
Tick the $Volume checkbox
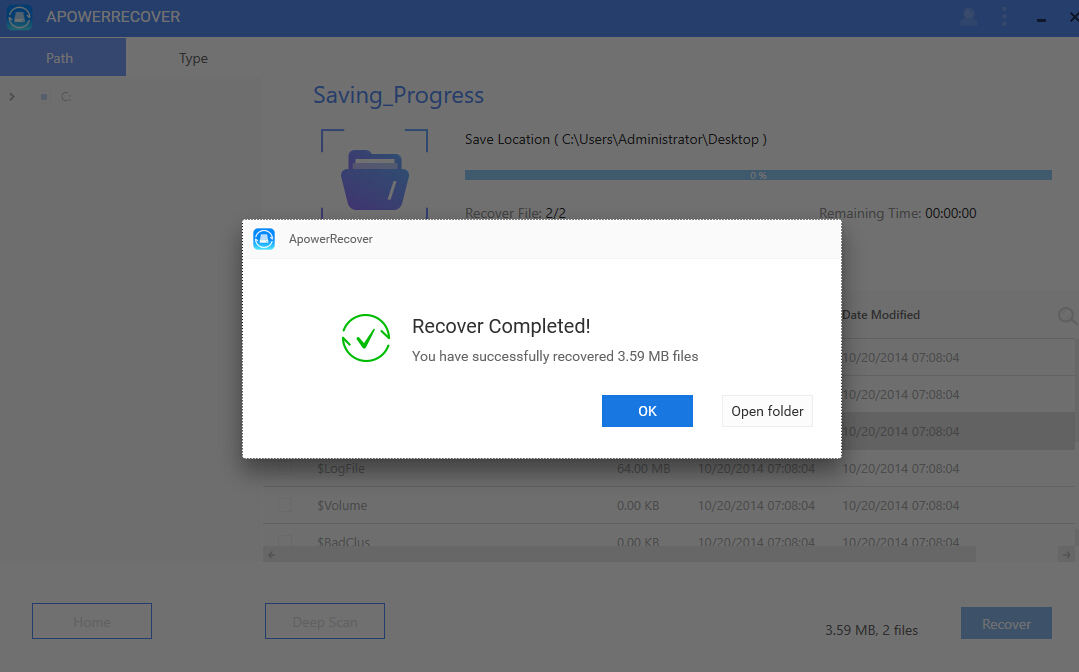pyautogui.click(x=285, y=506)
